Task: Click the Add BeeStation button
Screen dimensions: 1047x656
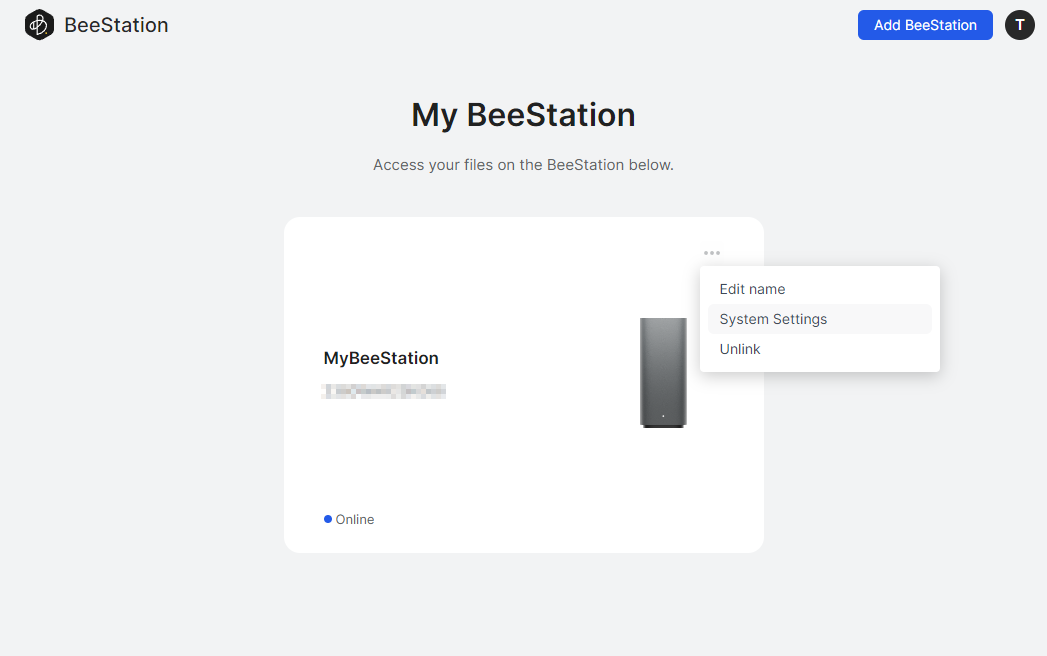Action: (x=924, y=24)
